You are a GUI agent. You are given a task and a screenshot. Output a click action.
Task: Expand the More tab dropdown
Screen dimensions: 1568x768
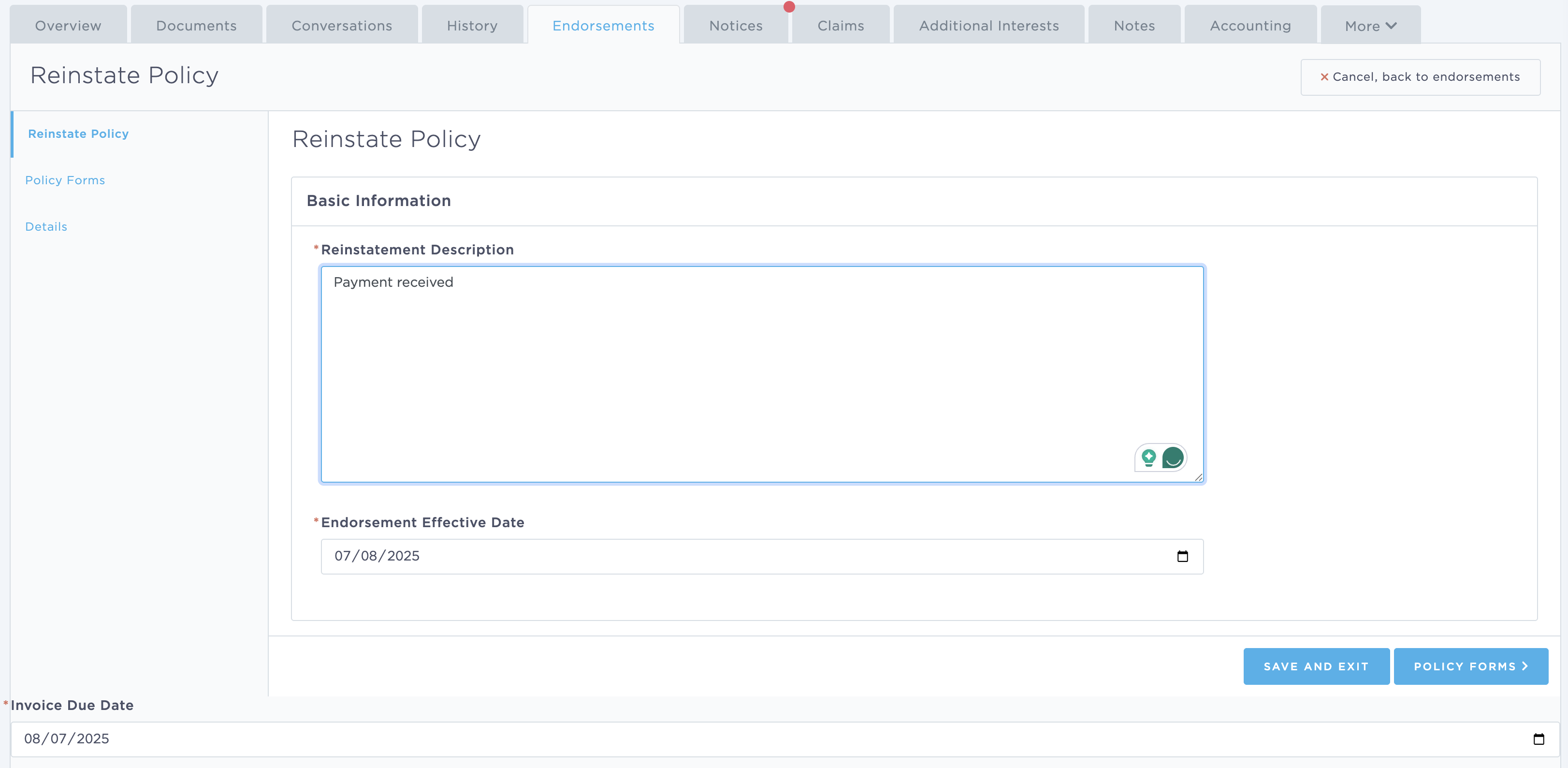click(1370, 26)
